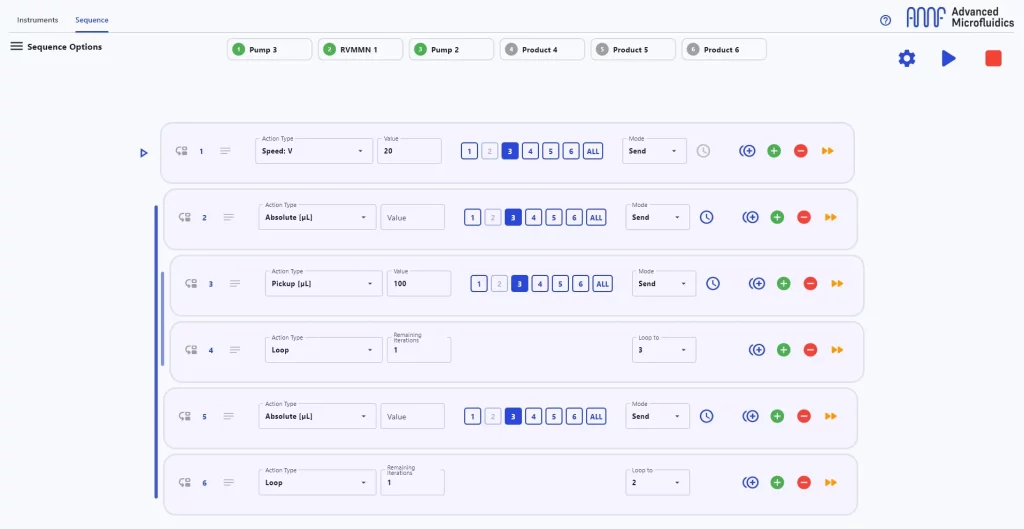Click the loop-group icon on step 2
Screen dimensions: 1024x529
coord(185,217)
